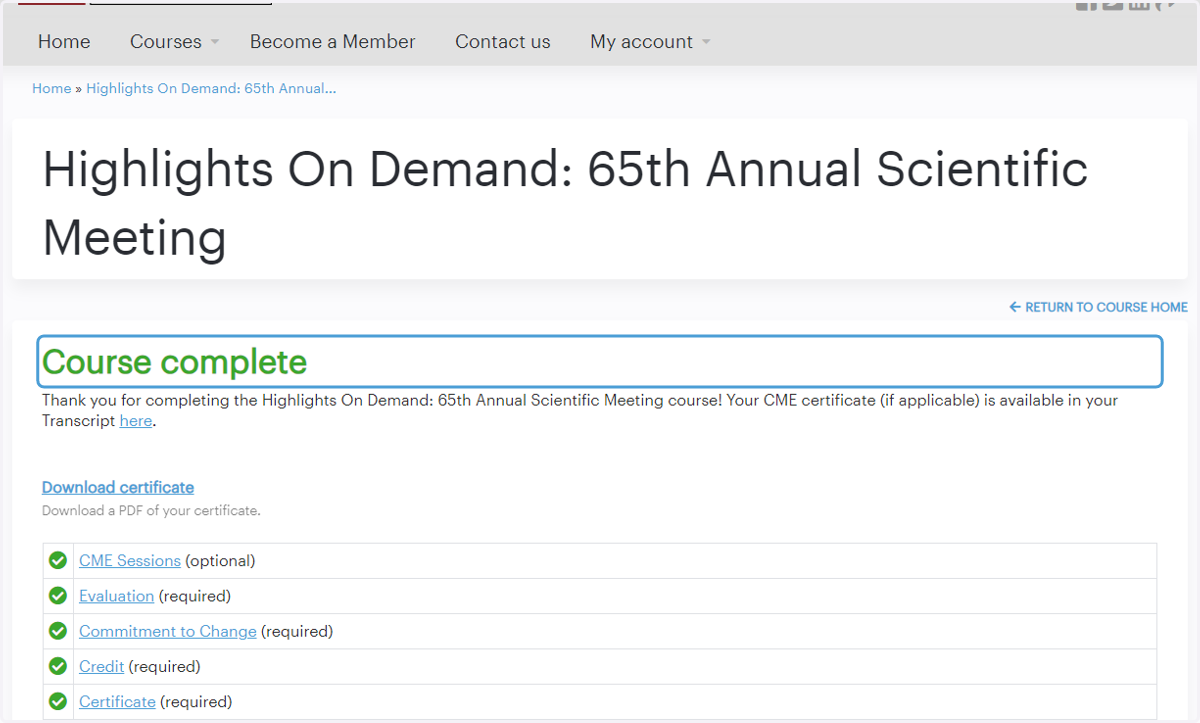This screenshot has height=723, width=1200.
Task: Click green checkmark beside Certificate
Action: pyautogui.click(x=58, y=701)
